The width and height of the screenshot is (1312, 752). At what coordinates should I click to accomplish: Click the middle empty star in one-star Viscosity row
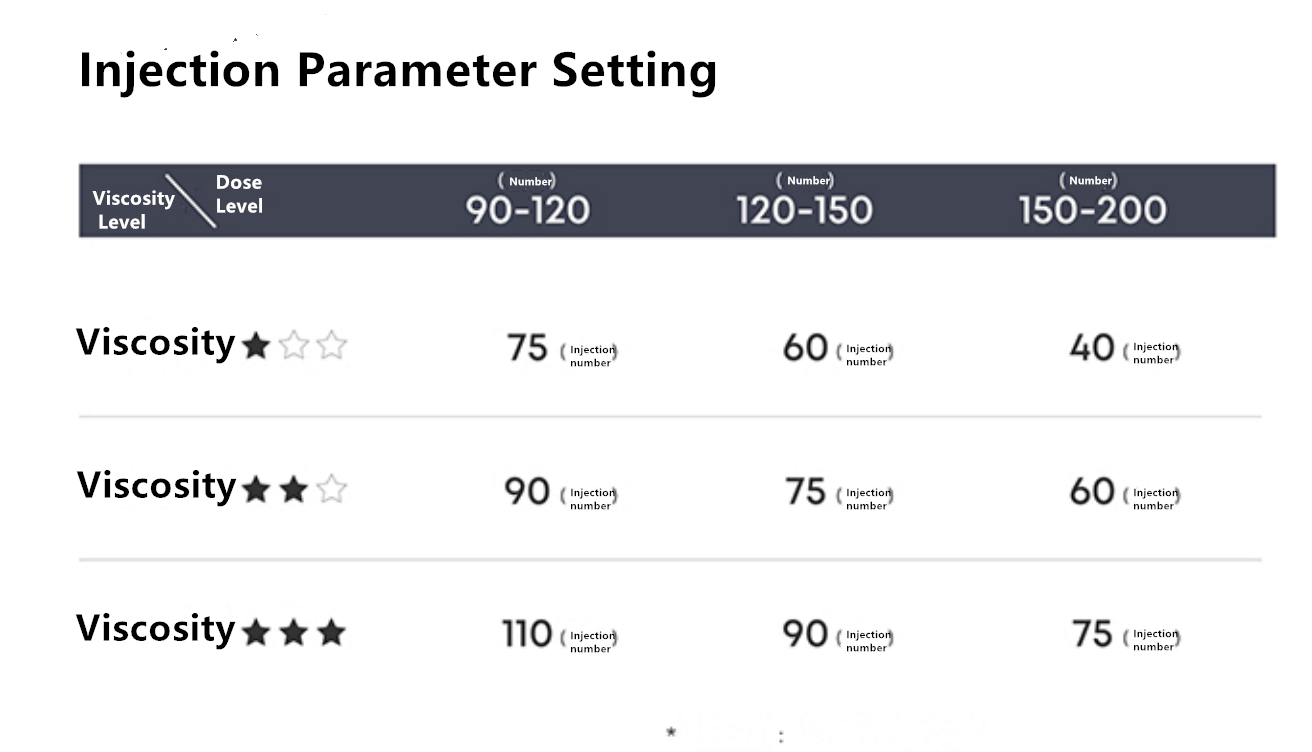tap(294, 346)
